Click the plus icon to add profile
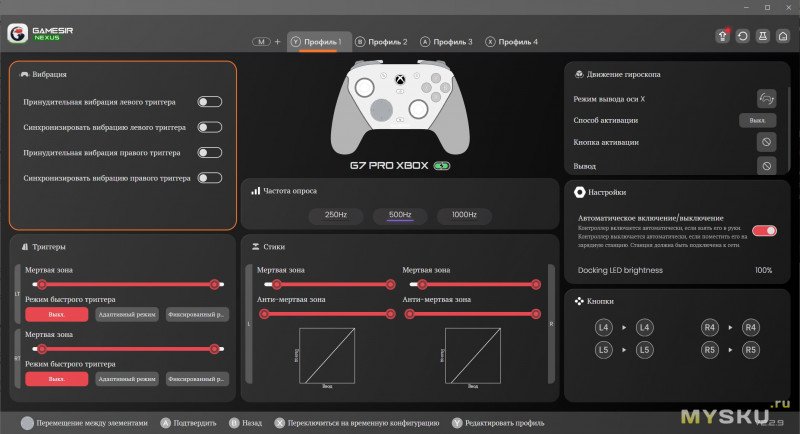 point(277,42)
